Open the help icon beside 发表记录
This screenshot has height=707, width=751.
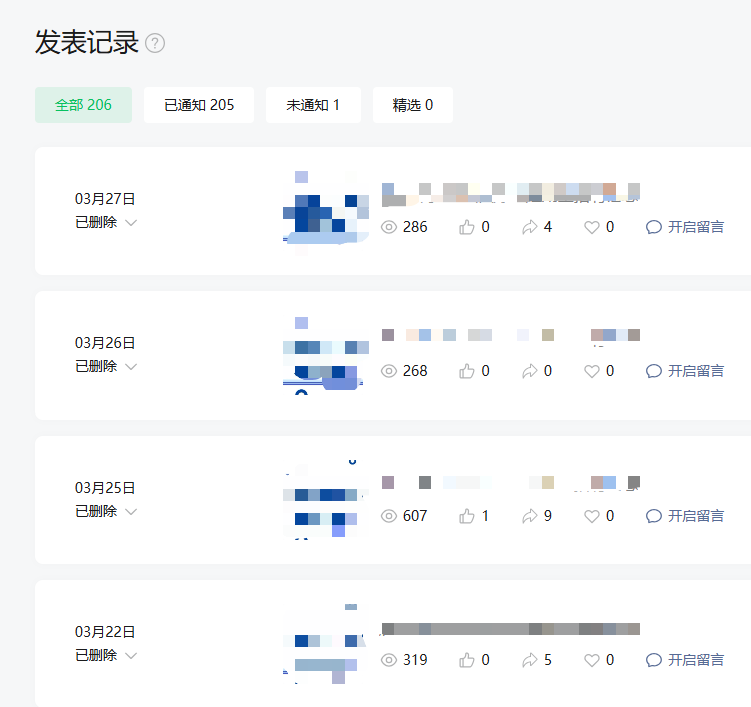pyautogui.click(x=155, y=43)
